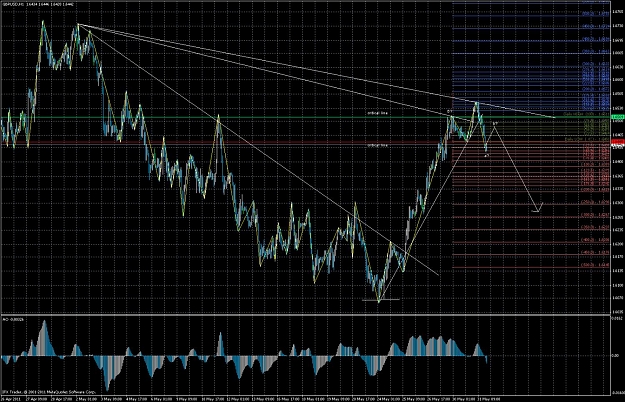Click the '10 May 17:00' date label

211,398
